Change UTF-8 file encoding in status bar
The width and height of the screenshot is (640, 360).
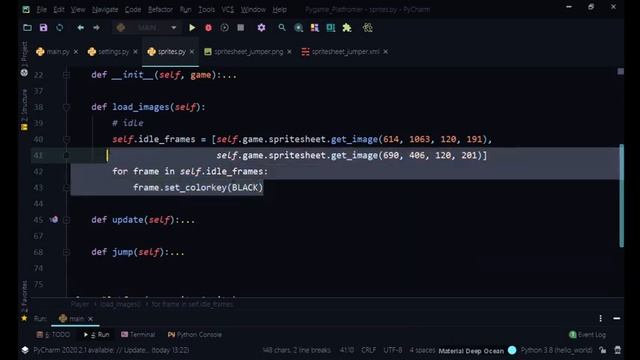pyautogui.click(x=393, y=350)
